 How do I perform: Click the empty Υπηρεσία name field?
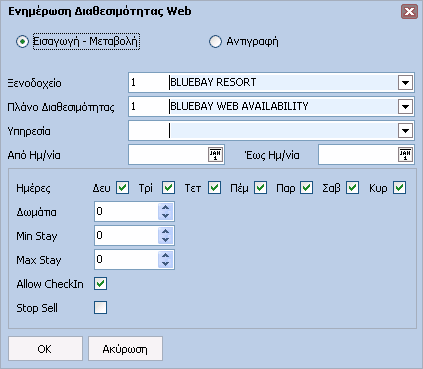click(283, 131)
